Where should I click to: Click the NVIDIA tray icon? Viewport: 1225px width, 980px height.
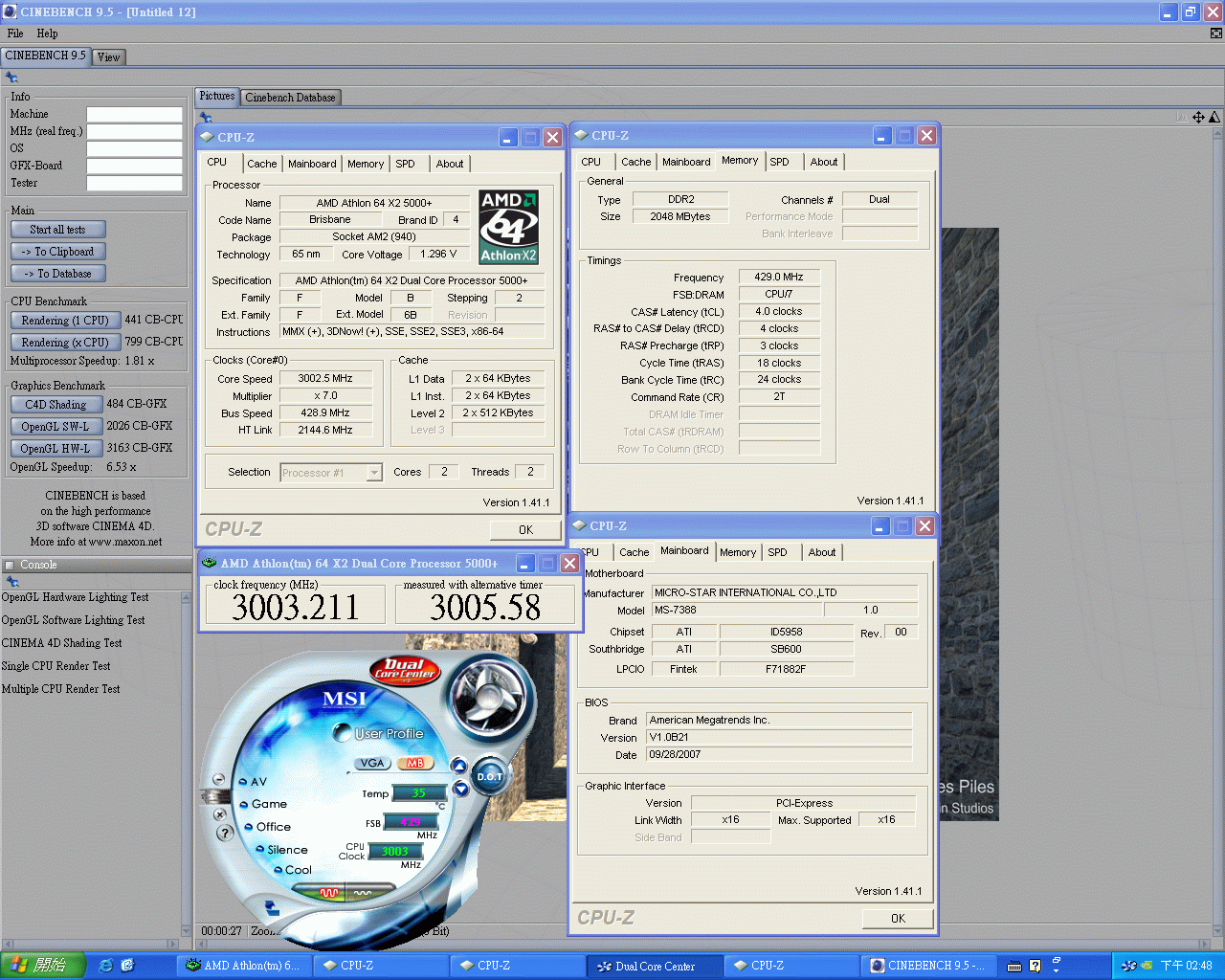(1146, 966)
